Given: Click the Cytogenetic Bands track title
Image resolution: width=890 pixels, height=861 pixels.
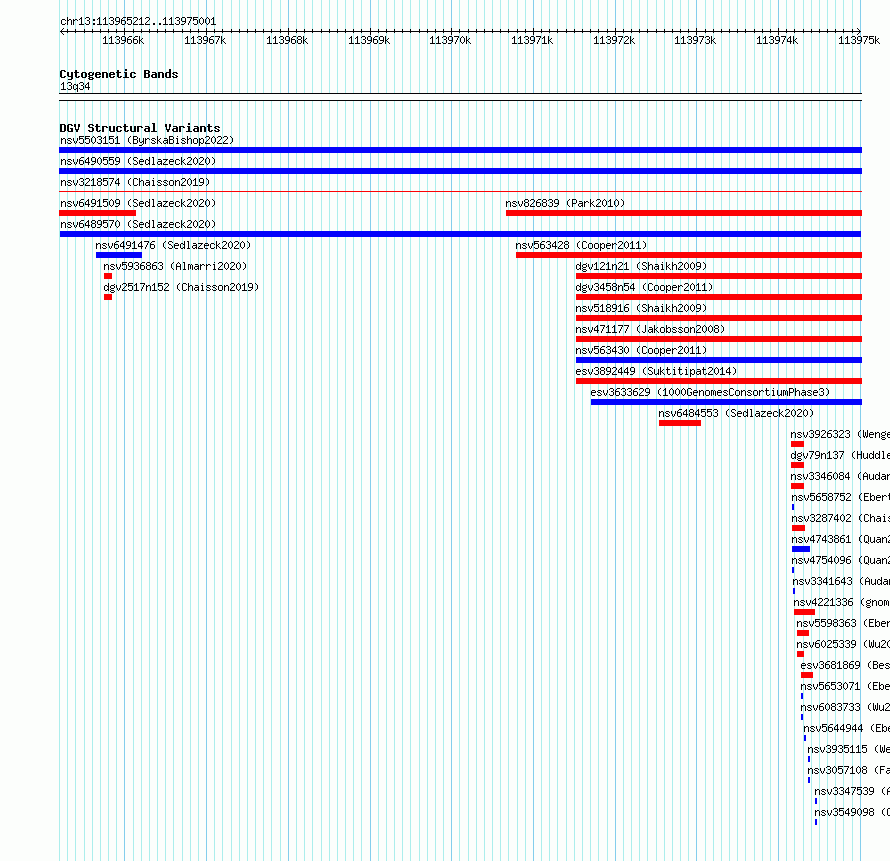Looking at the screenshot, I should pos(119,74).
